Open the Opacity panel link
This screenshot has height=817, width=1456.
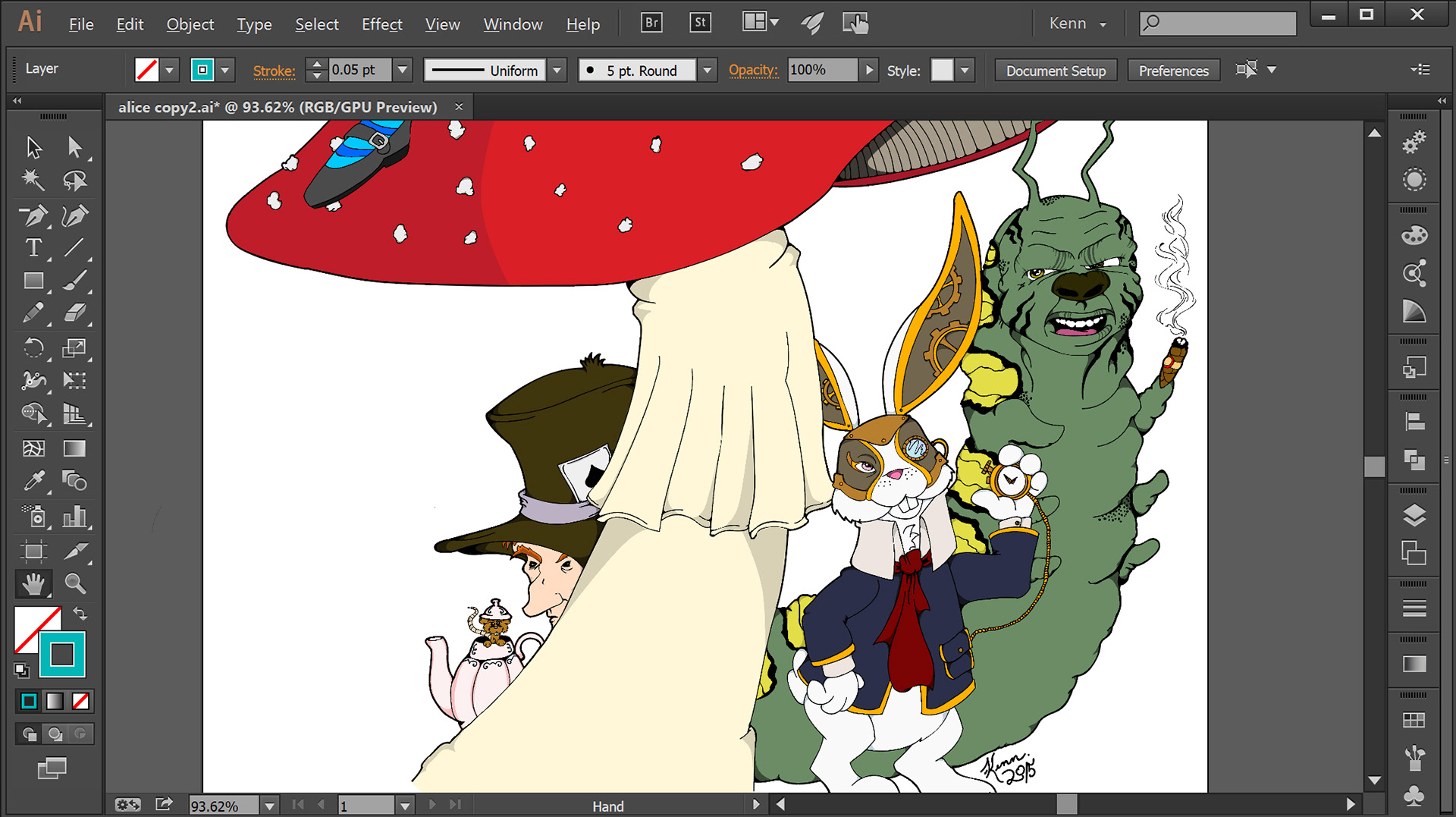(753, 70)
